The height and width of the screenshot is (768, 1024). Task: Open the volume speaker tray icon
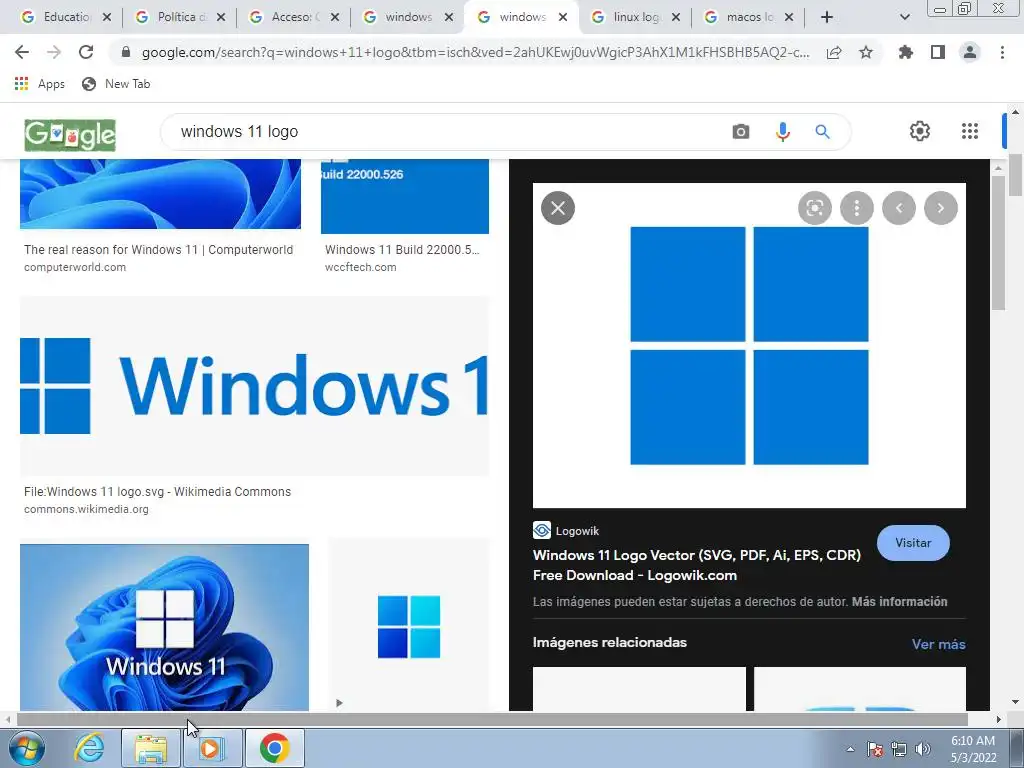coord(923,749)
